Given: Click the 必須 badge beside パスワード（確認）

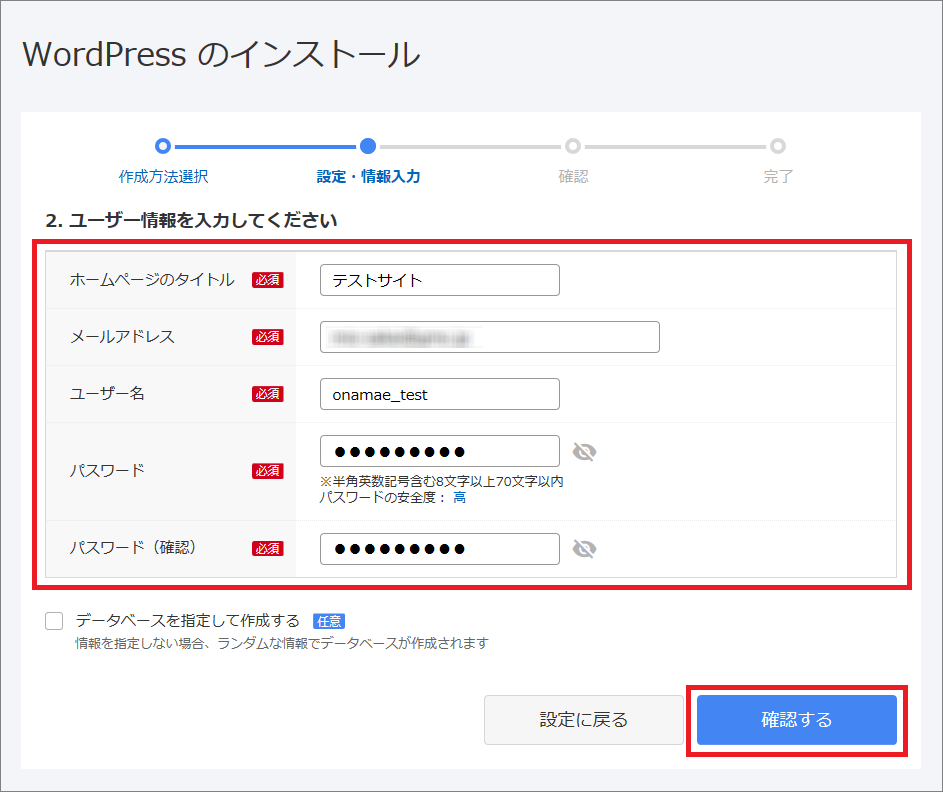Looking at the screenshot, I should (268, 548).
